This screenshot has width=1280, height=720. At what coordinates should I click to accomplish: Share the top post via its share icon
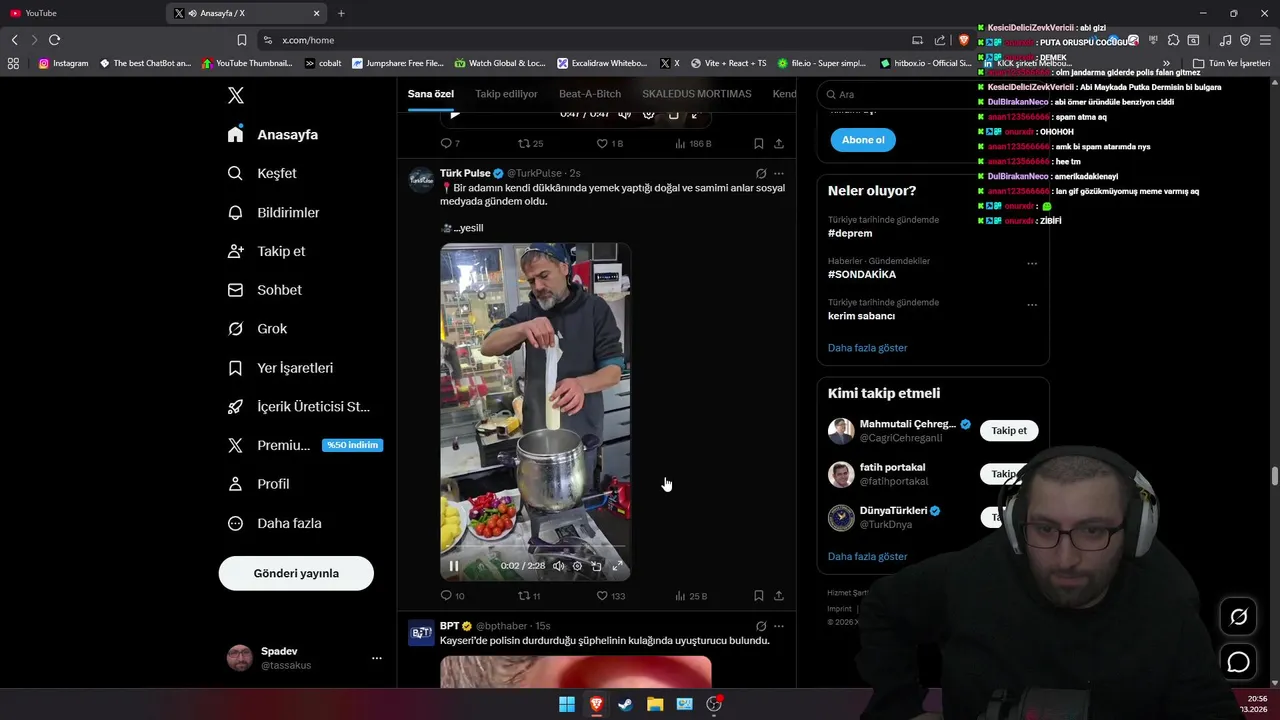click(x=778, y=144)
